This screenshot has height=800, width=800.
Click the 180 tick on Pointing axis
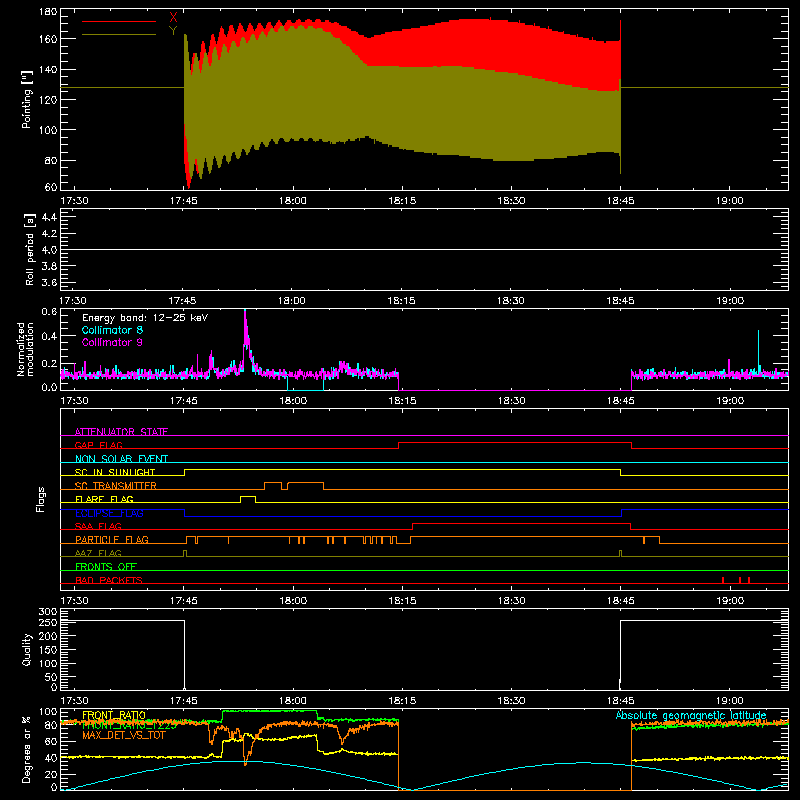coord(48,12)
